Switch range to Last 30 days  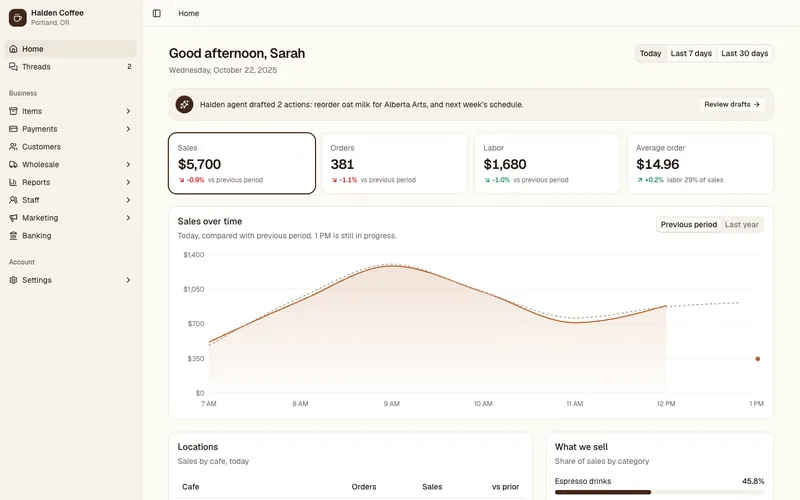[x=744, y=54]
